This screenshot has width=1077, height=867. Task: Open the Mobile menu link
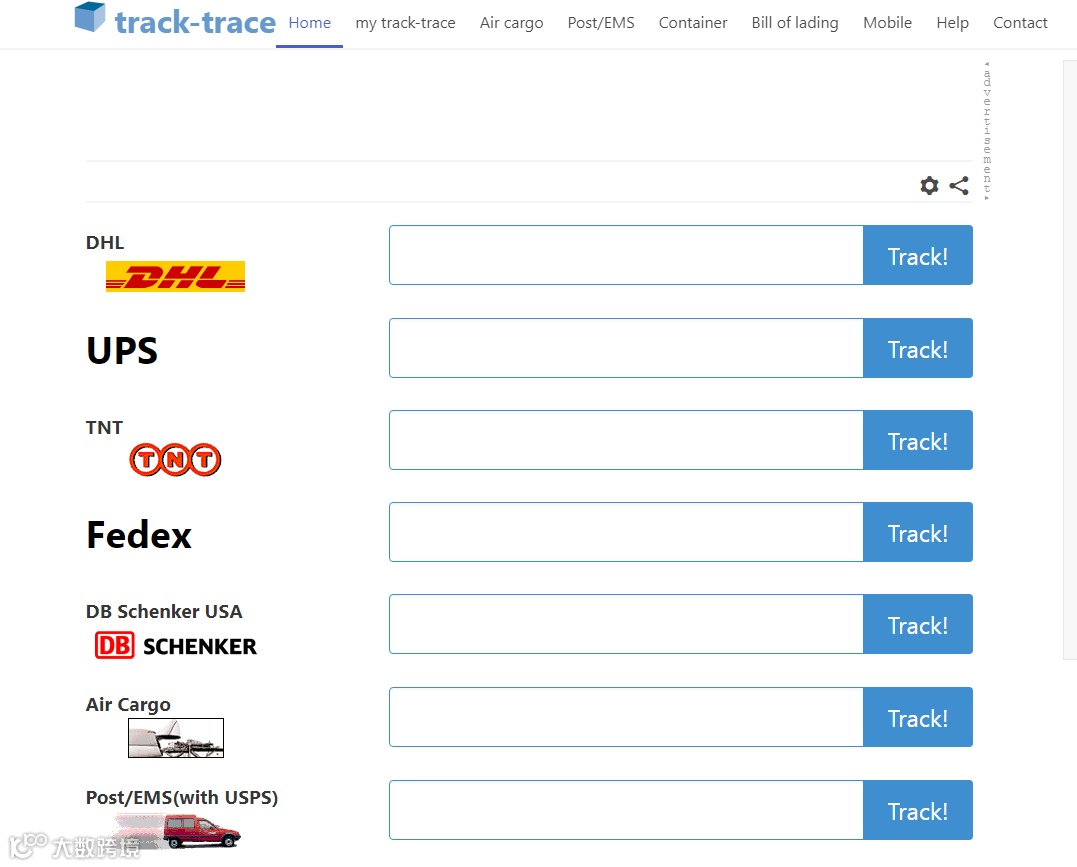[887, 23]
